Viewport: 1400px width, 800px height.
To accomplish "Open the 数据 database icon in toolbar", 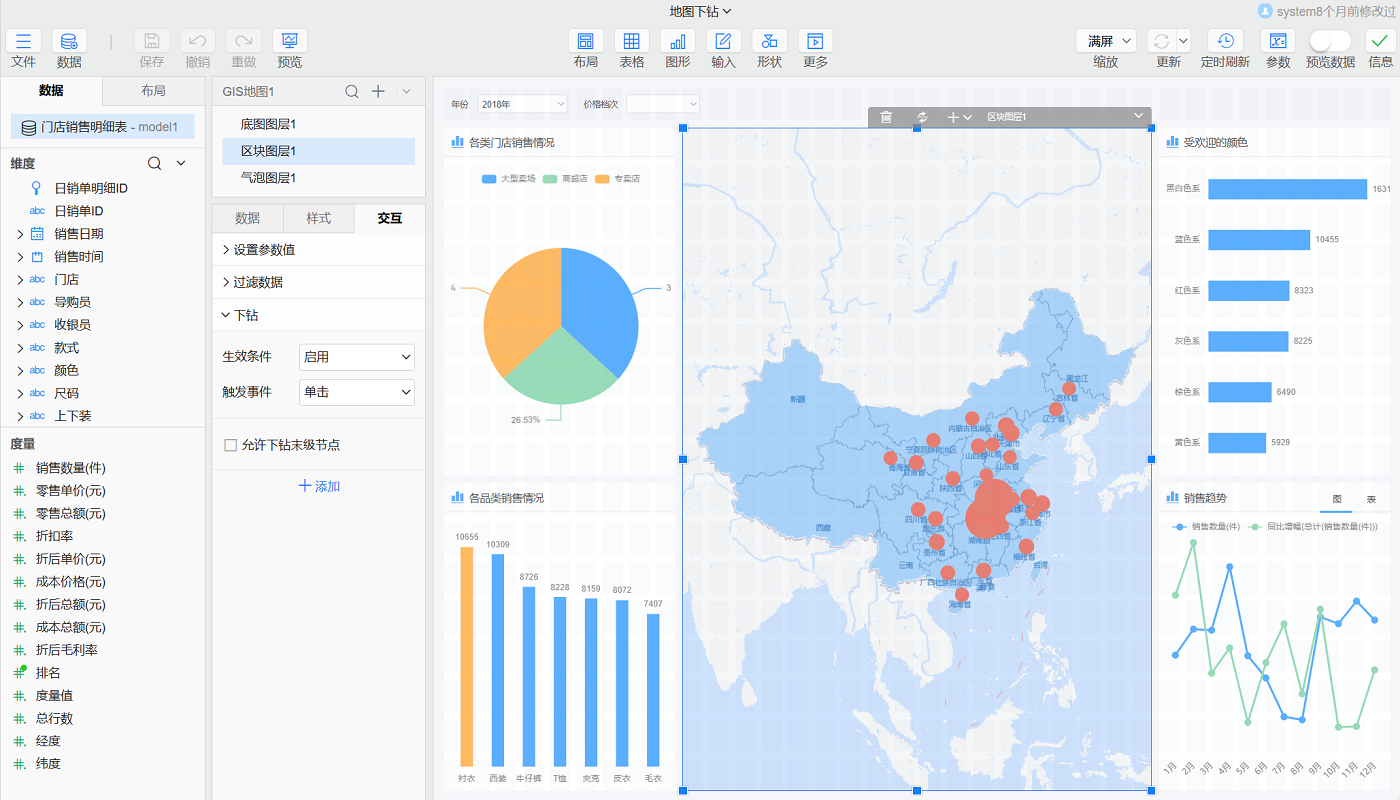I will [69, 41].
